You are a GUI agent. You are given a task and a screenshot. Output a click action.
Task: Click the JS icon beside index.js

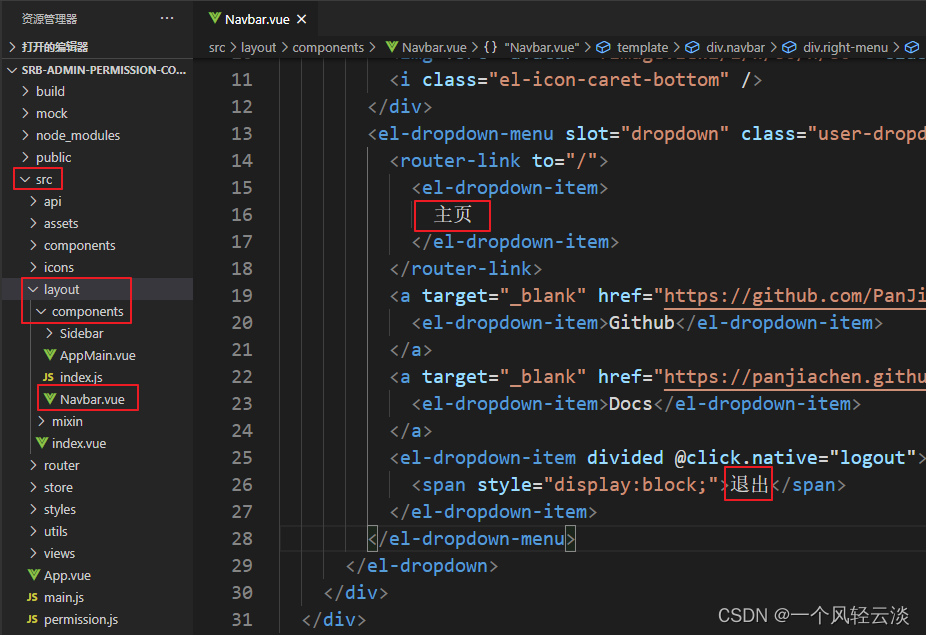click(x=48, y=377)
